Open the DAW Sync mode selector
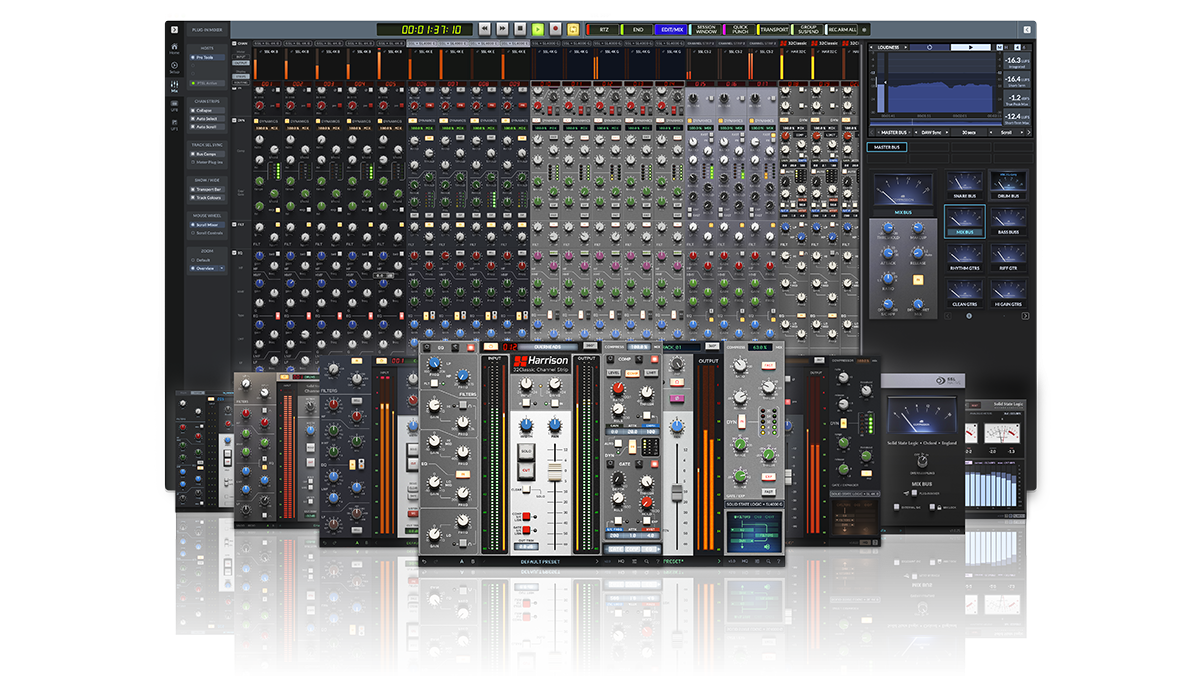Screen dimensions: 1200x685 931,132
